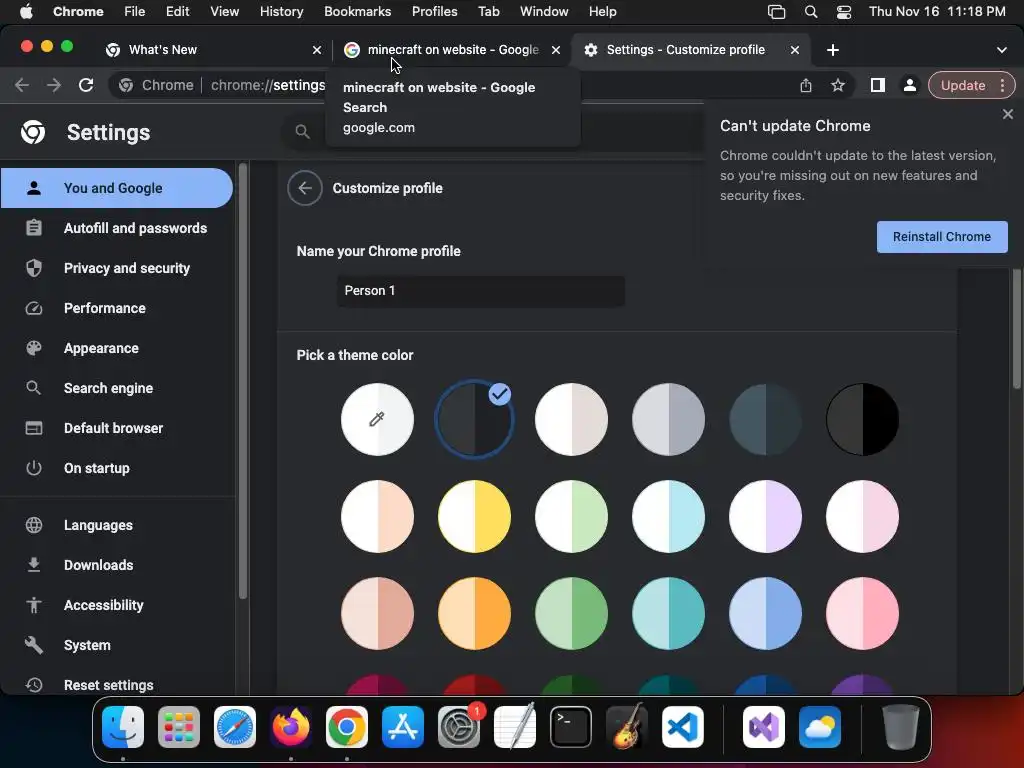Dismiss the Can't update Chrome popup

tap(1008, 114)
